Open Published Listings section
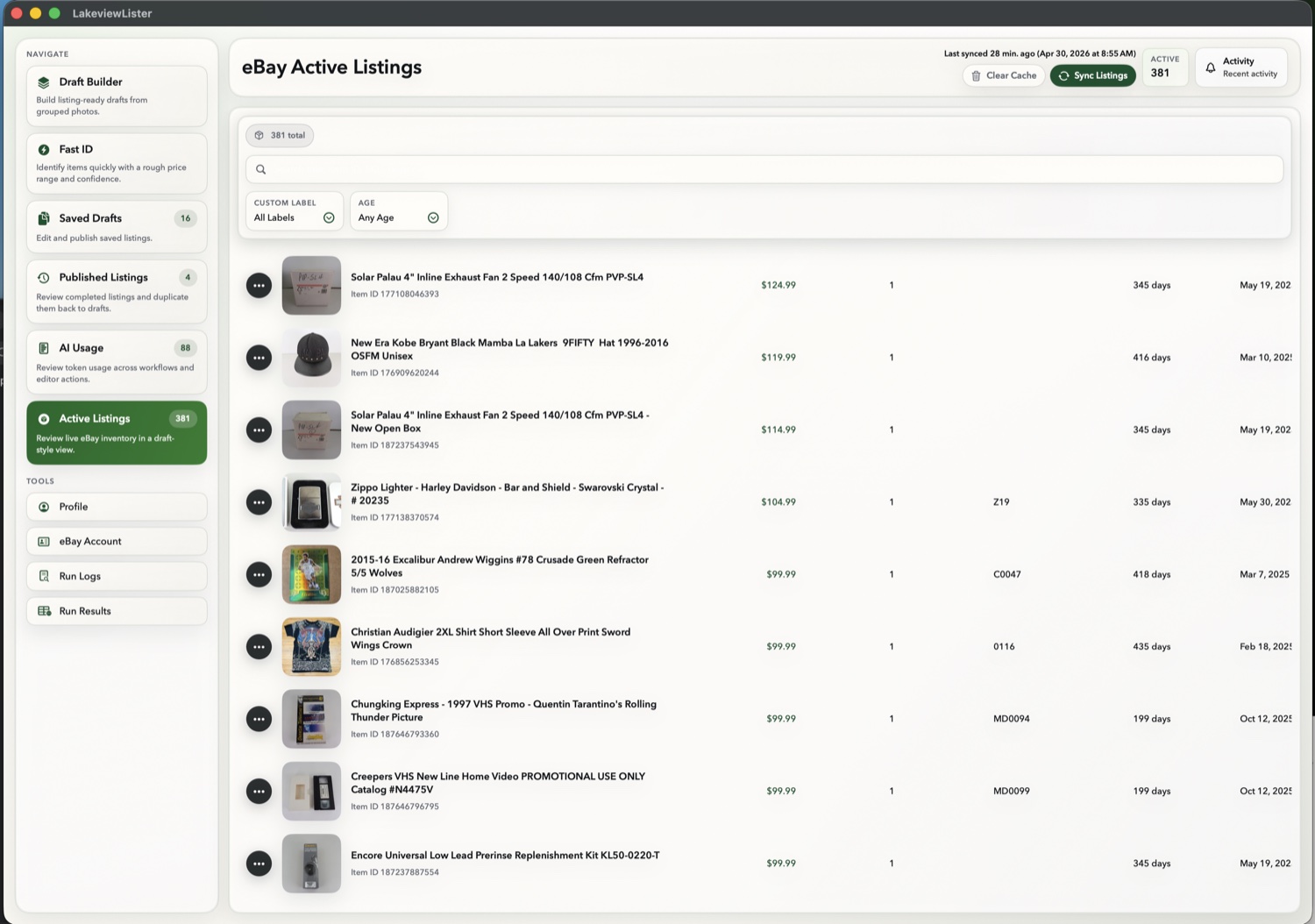This screenshot has height=924, width=1315. (x=117, y=292)
